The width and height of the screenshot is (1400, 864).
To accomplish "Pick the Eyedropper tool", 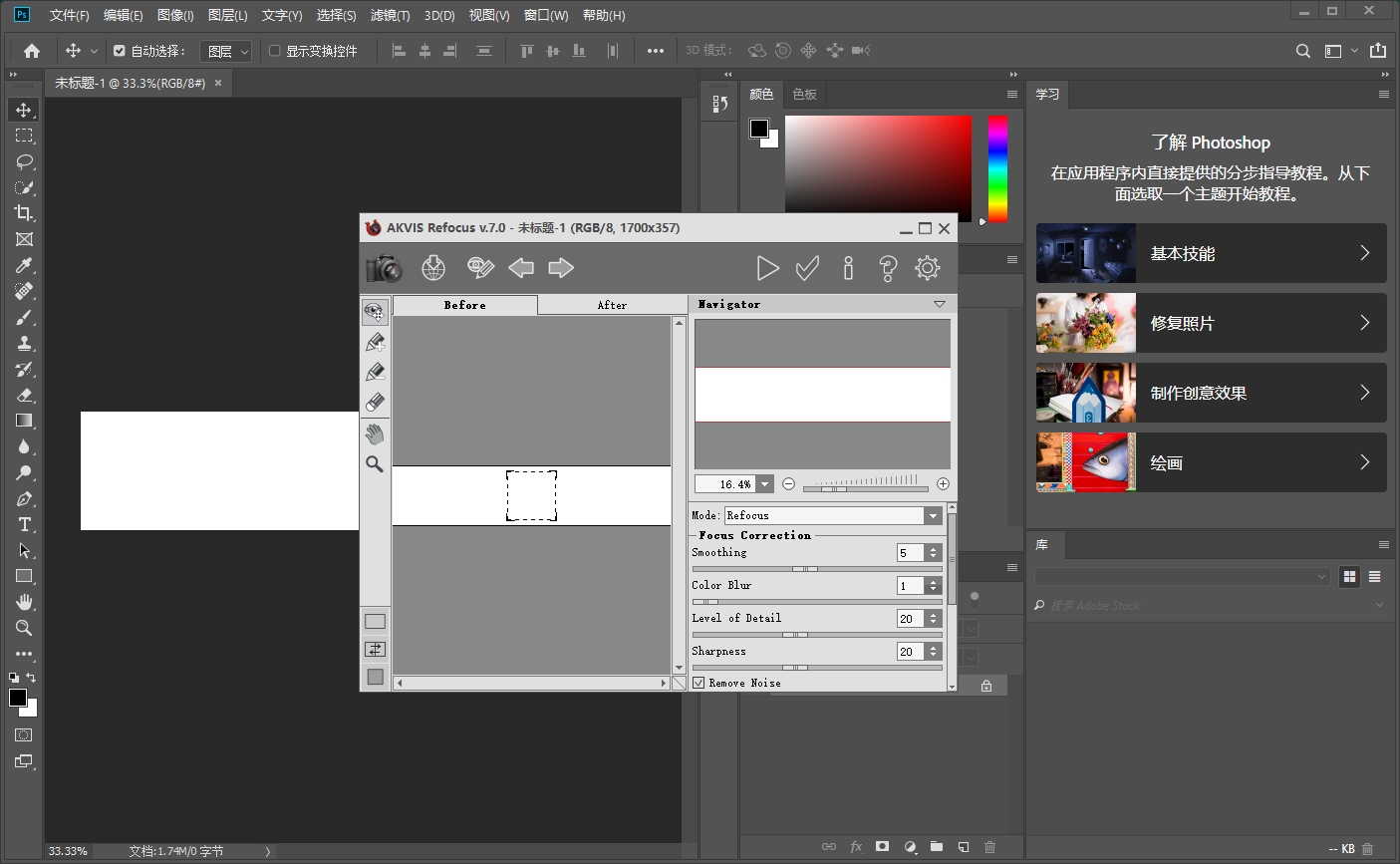I will point(24,265).
